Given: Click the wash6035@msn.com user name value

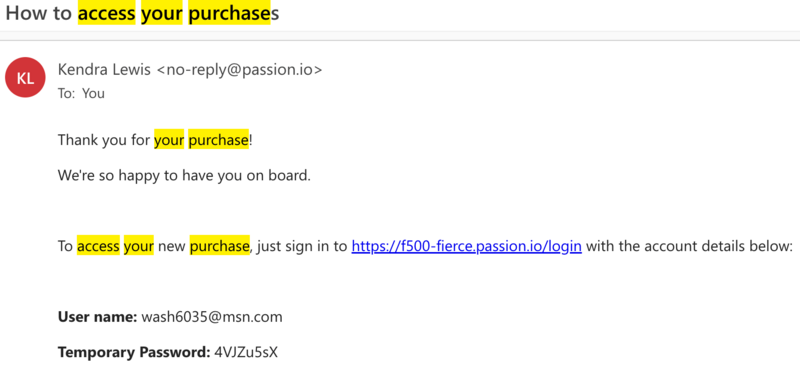Looking at the screenshot, I should pos(212,317).
